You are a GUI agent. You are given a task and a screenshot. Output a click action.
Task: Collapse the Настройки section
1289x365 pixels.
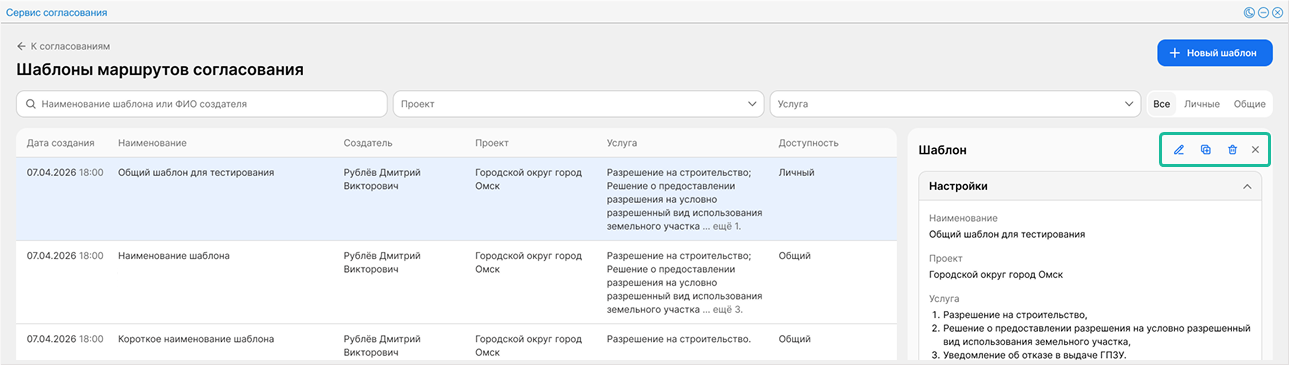pos(1247,186)
